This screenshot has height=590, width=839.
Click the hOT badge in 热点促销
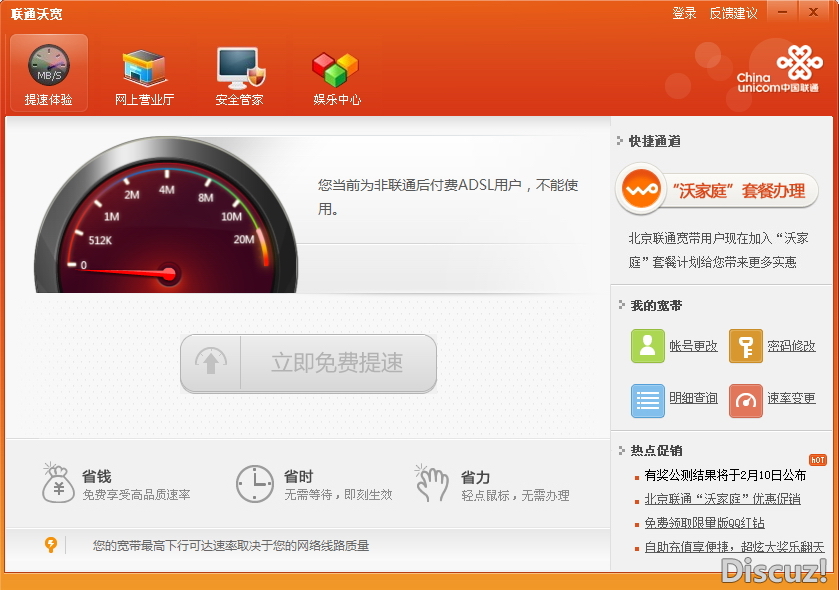[818, 460]
